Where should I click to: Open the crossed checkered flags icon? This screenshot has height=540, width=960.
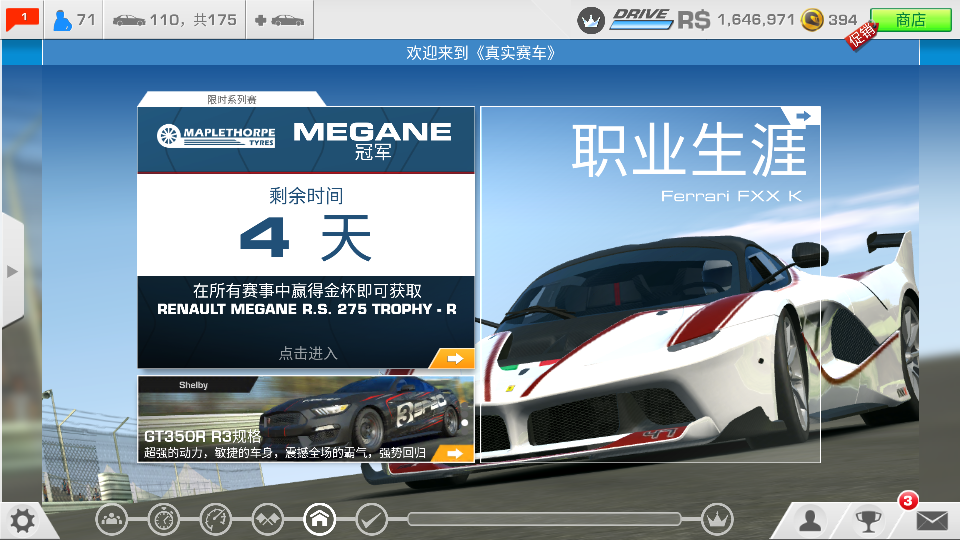268,520
